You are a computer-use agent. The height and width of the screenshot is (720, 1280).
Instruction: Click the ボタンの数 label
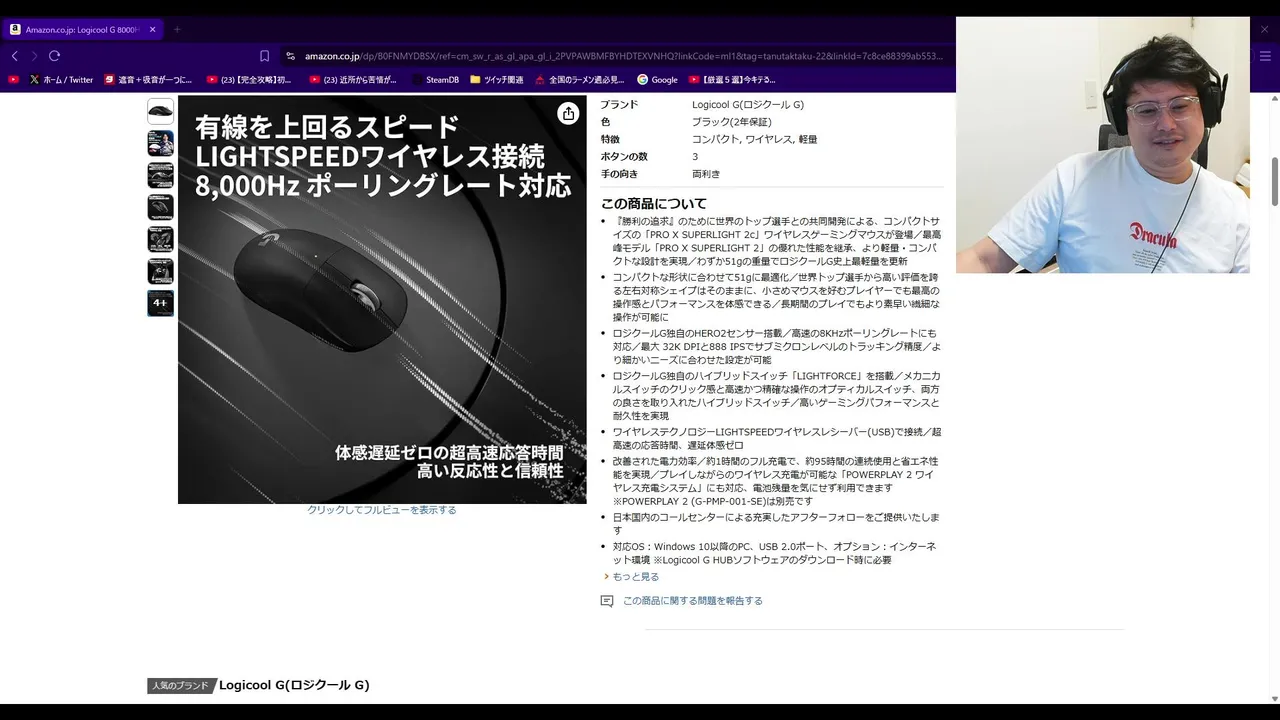[624, 157]
